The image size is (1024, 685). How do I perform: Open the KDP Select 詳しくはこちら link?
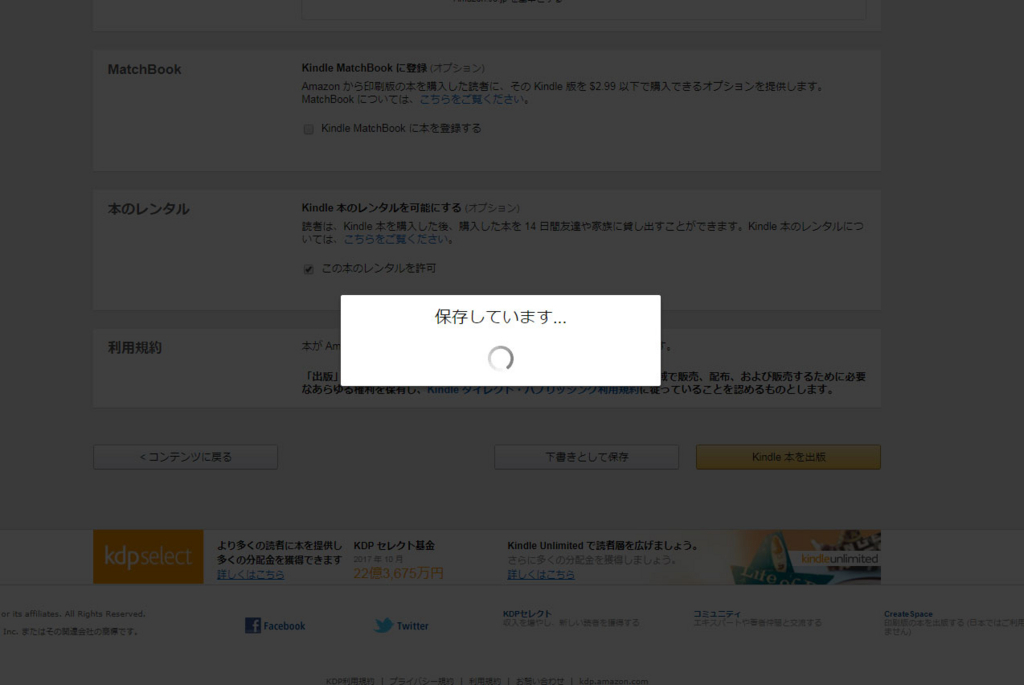(x=251, y=575)
